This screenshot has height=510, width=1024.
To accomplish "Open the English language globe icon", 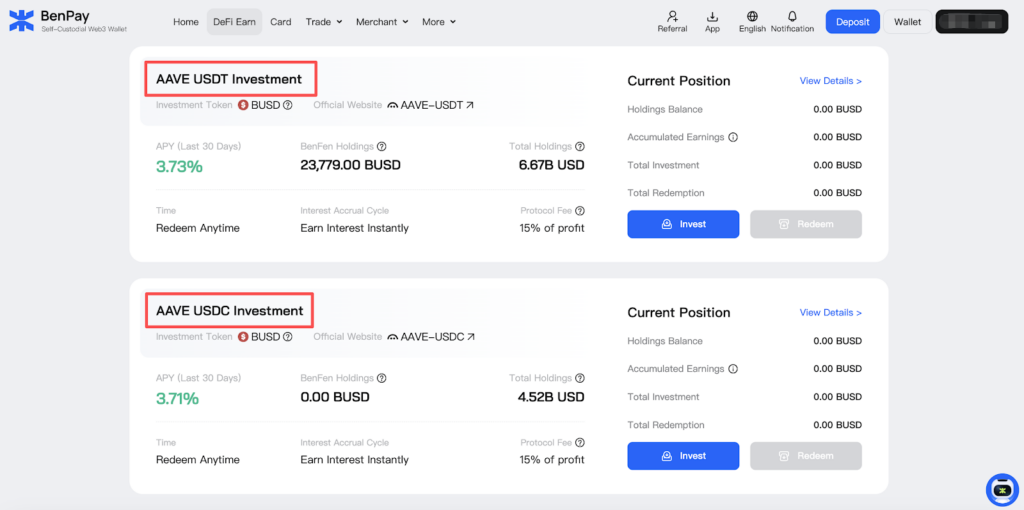I will [752, 17].
